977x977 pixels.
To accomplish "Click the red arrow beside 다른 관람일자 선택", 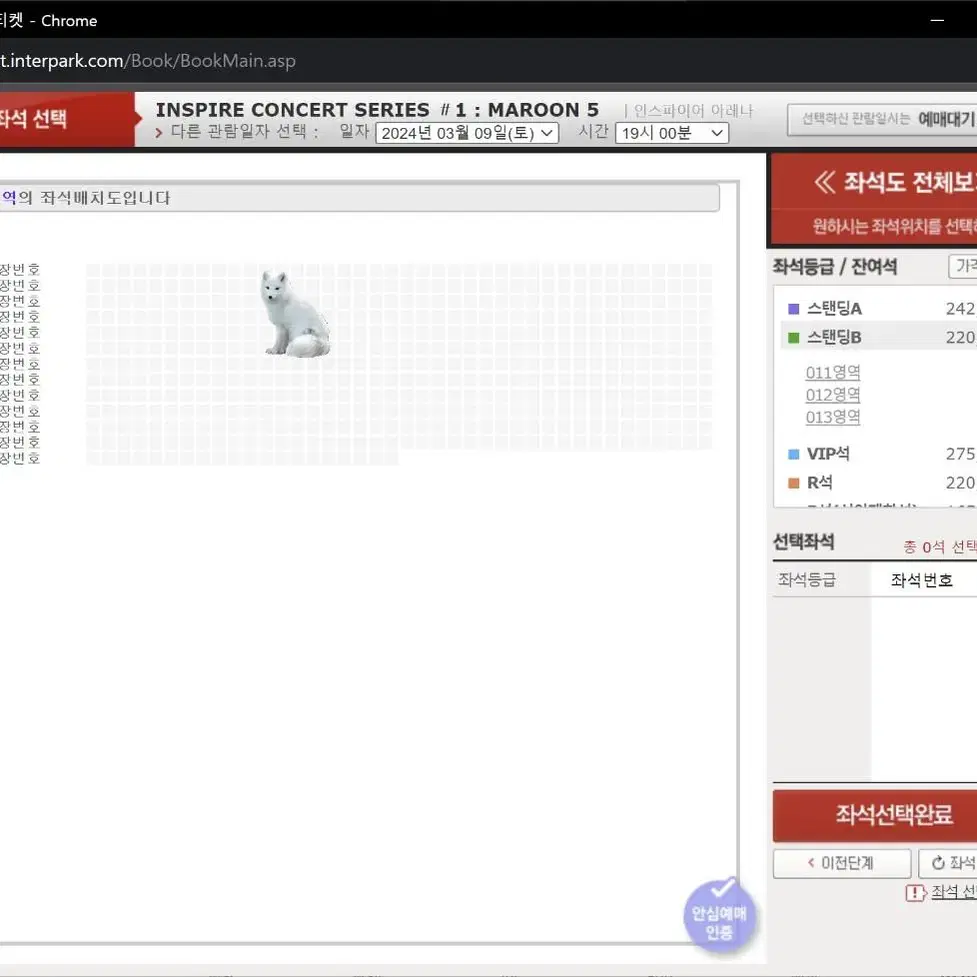I will tap(159, 133).
